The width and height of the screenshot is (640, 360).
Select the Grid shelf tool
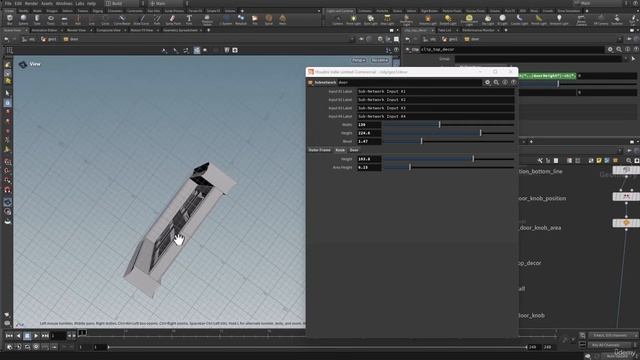pos(64,20)
